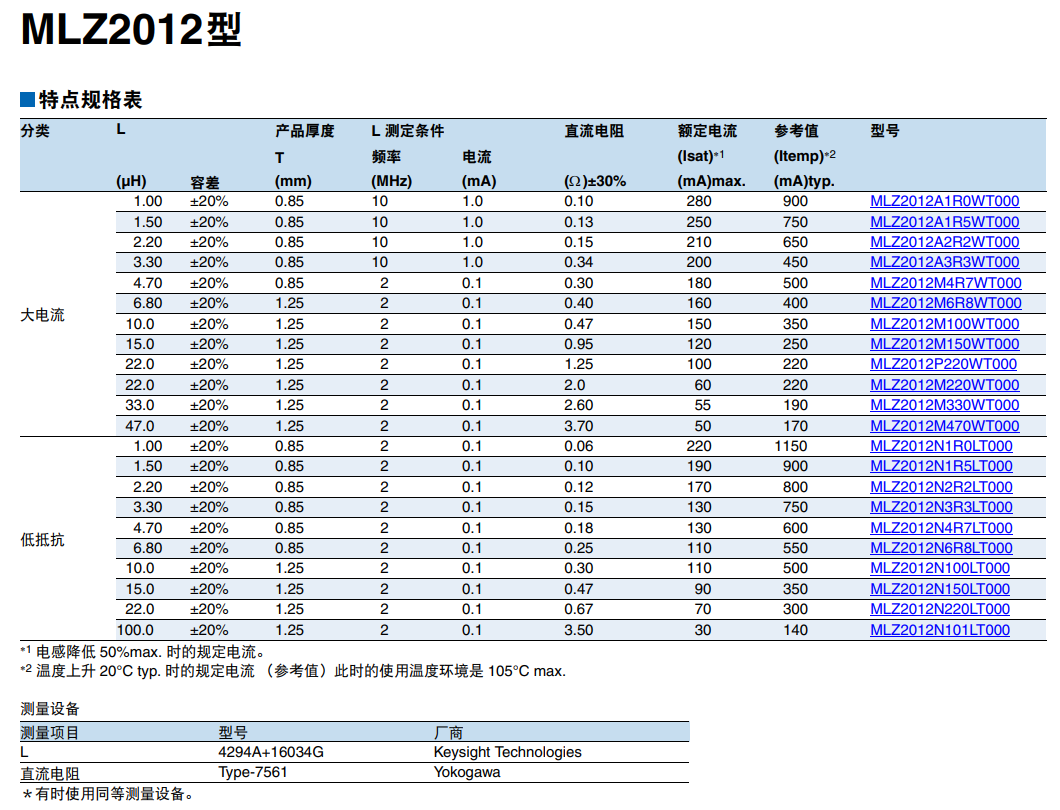
Task: Click the Keysight Technologies cell
Action: (x=508, y=753)
